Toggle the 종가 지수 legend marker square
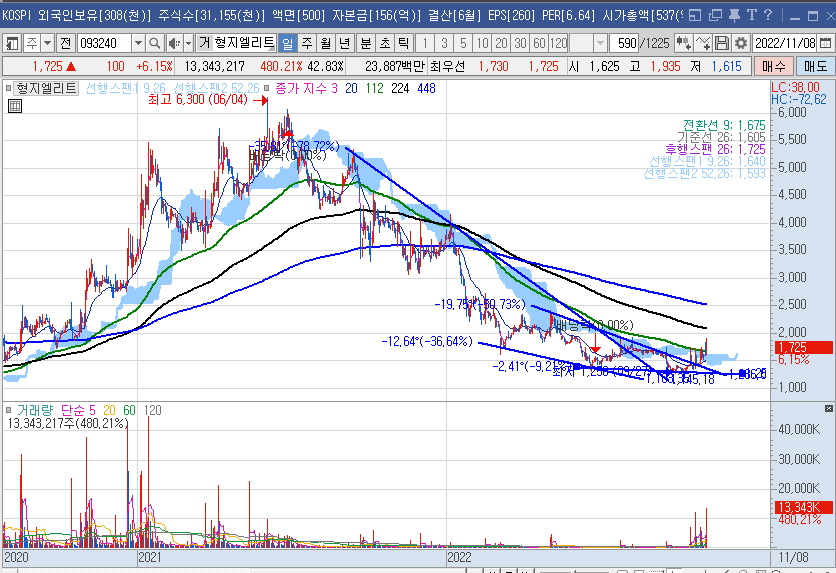The width and height of the screenshot is (836, 573). click(267, 88)
